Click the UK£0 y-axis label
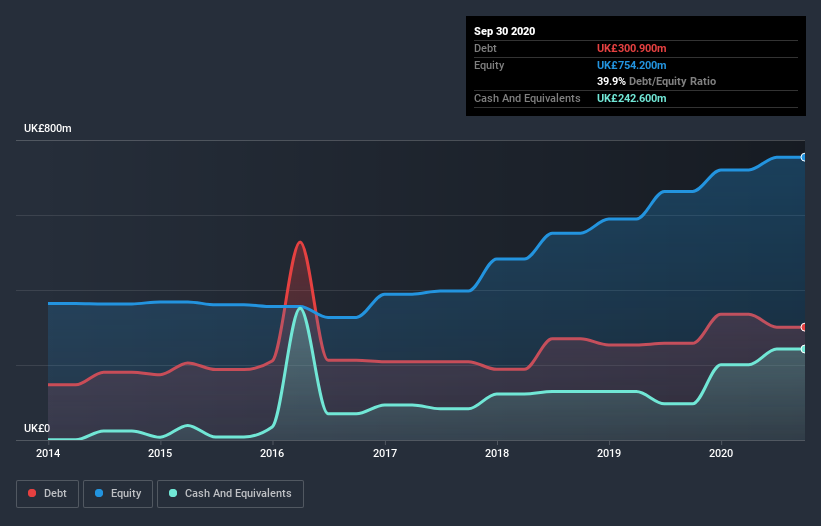 tap(37, 428)
